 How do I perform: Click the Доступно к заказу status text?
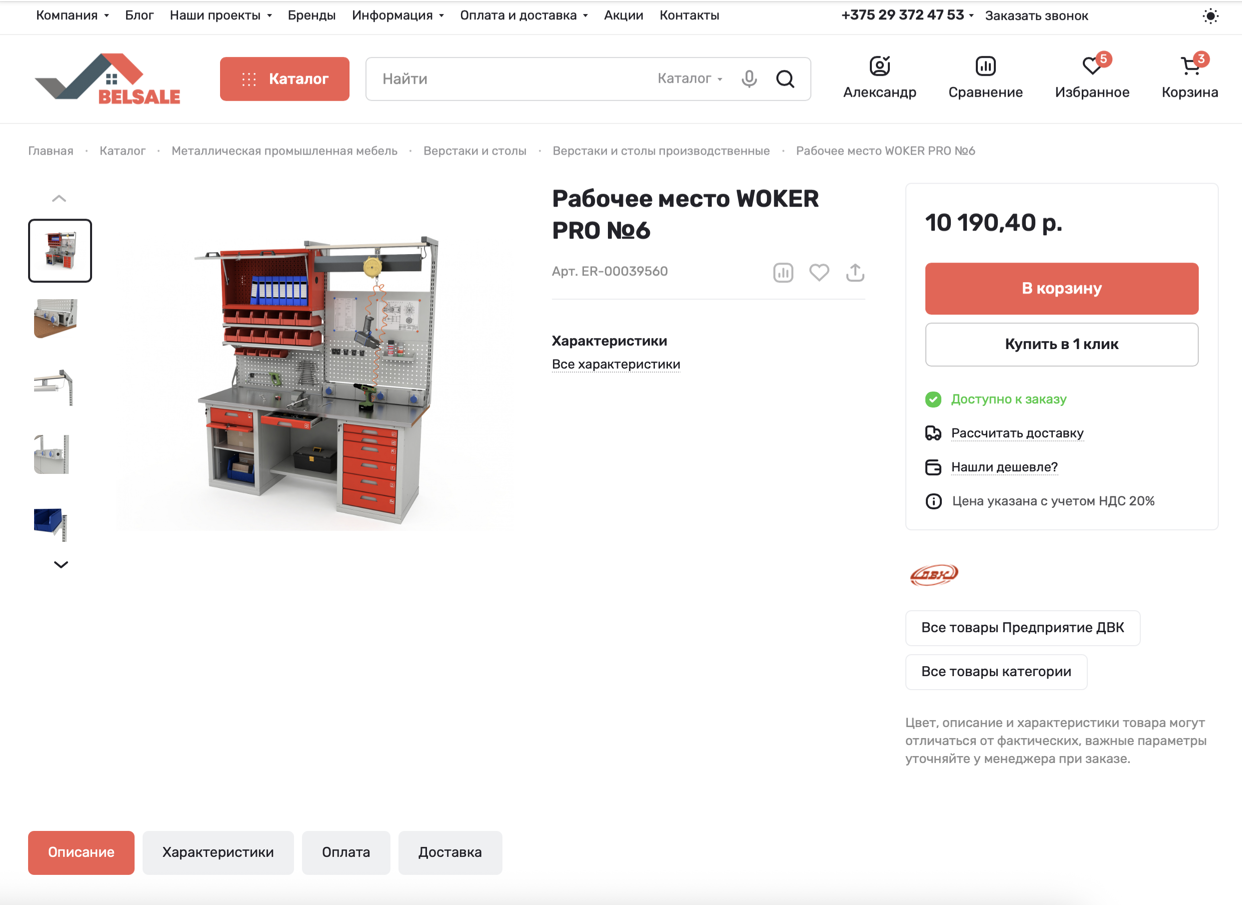tap(1008, 399)
